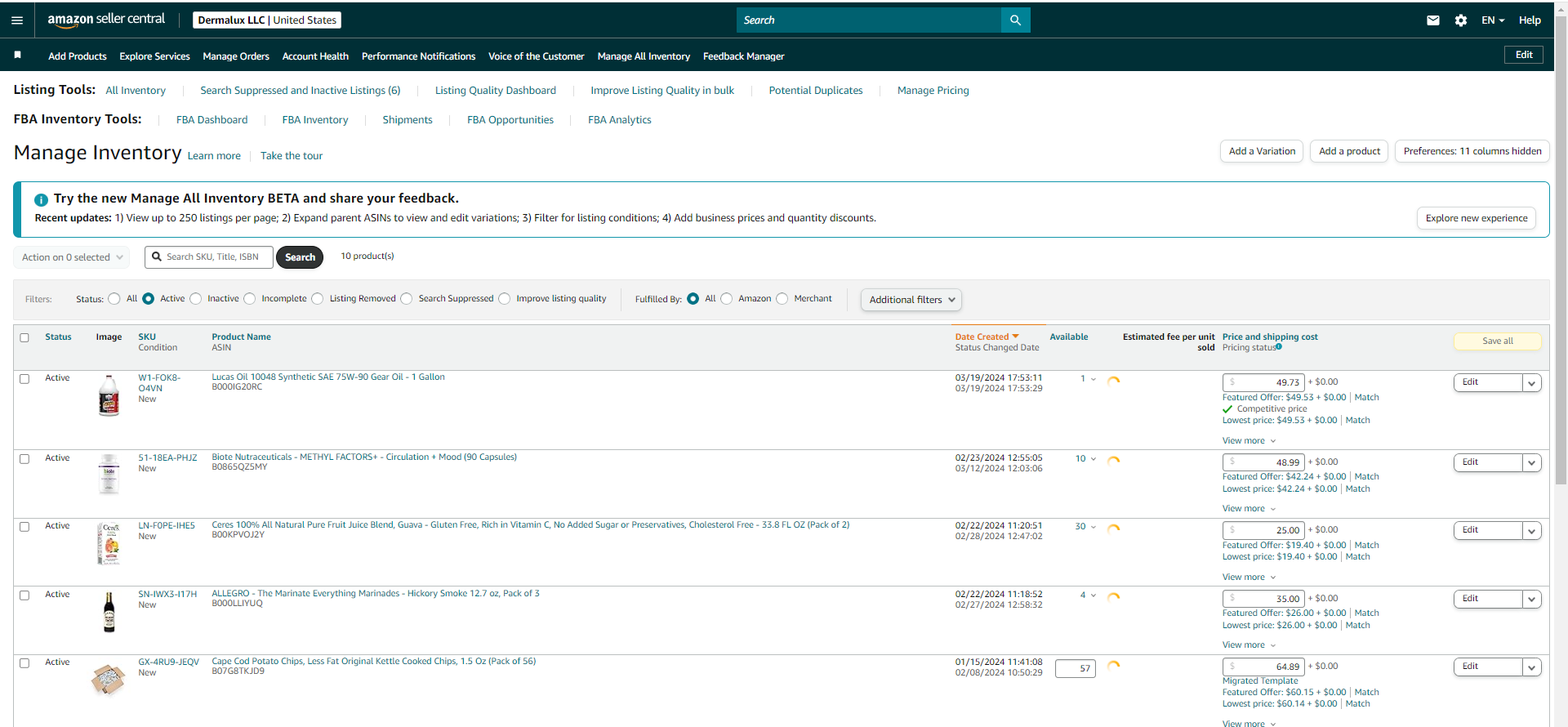Click Explore new experience button
The image size is (1568, 727).
pyautogui.click(x=1477, y=218)
